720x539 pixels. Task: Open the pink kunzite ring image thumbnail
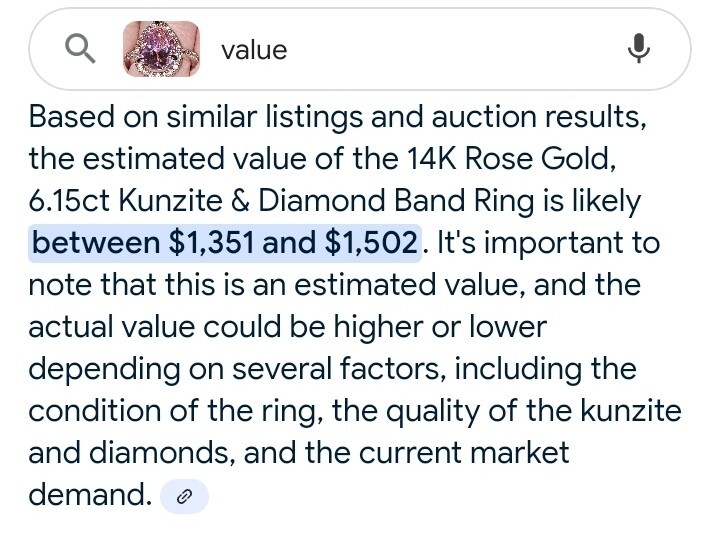click(161, 49)
